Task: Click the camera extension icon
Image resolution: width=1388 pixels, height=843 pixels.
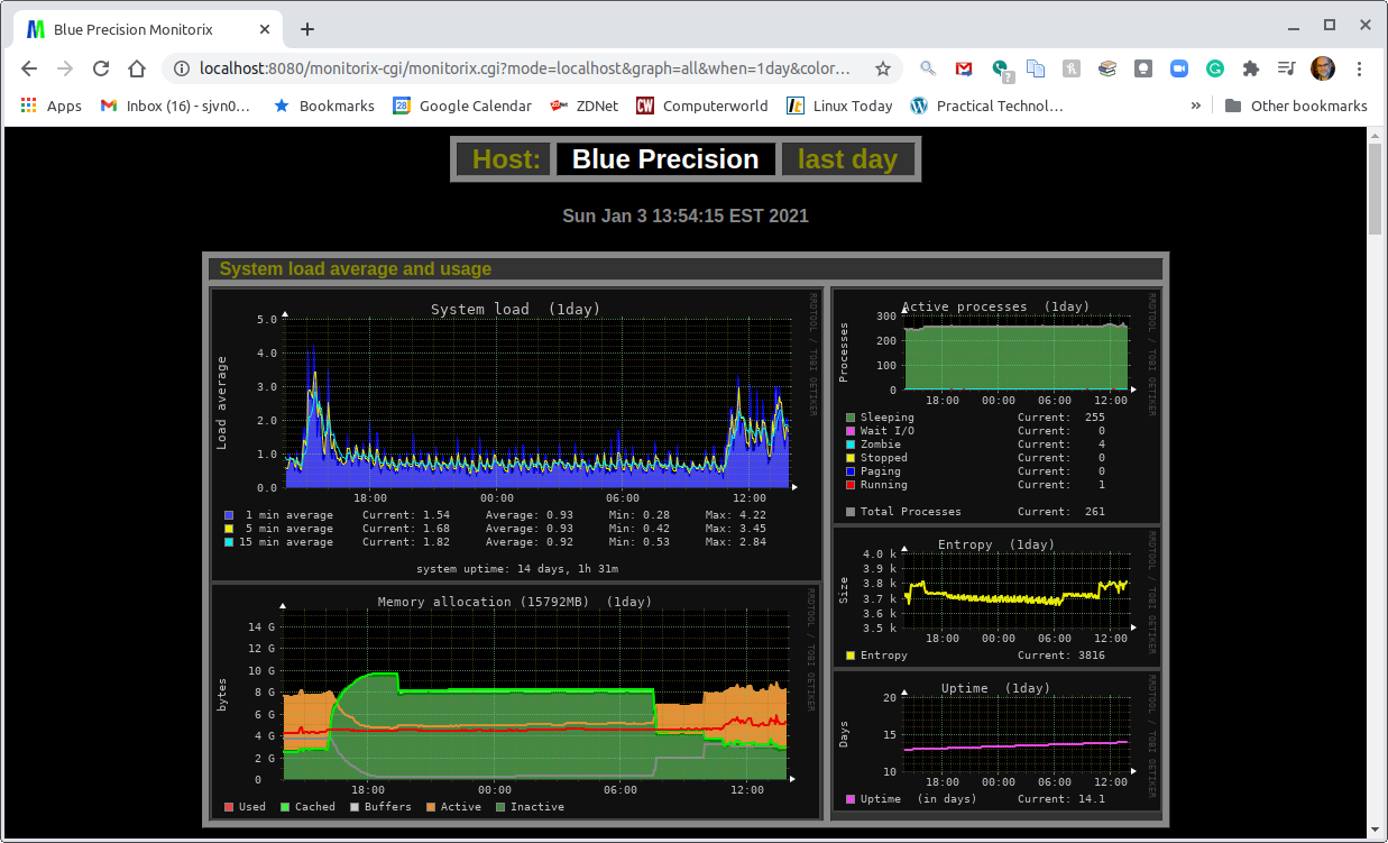Action: click(1180, 69)
